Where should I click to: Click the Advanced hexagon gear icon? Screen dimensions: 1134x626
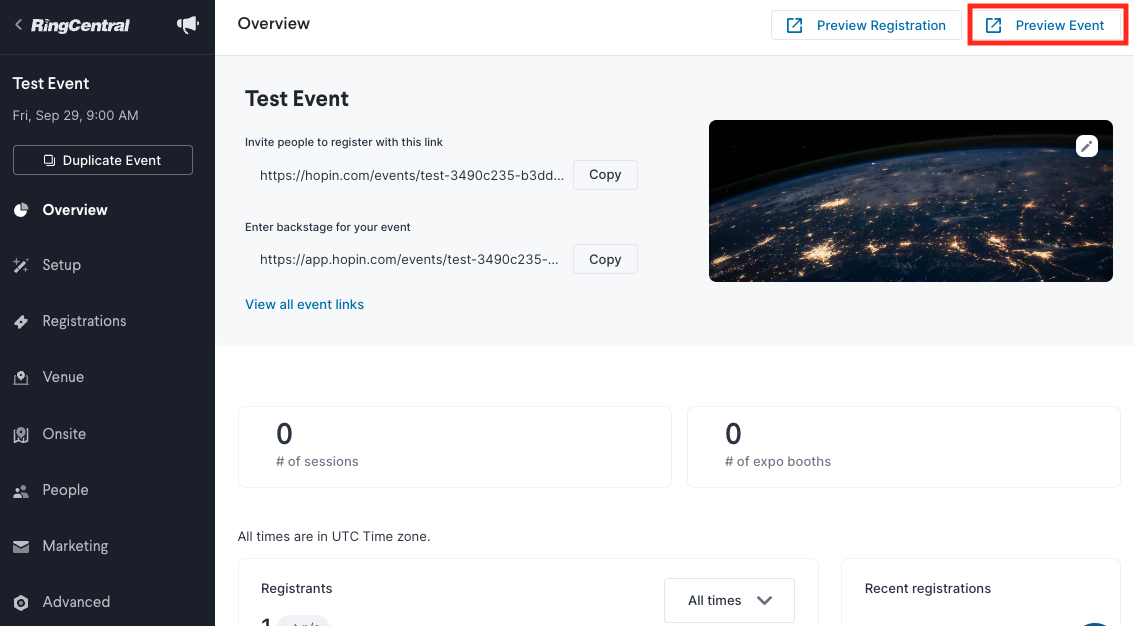point(21,602)
